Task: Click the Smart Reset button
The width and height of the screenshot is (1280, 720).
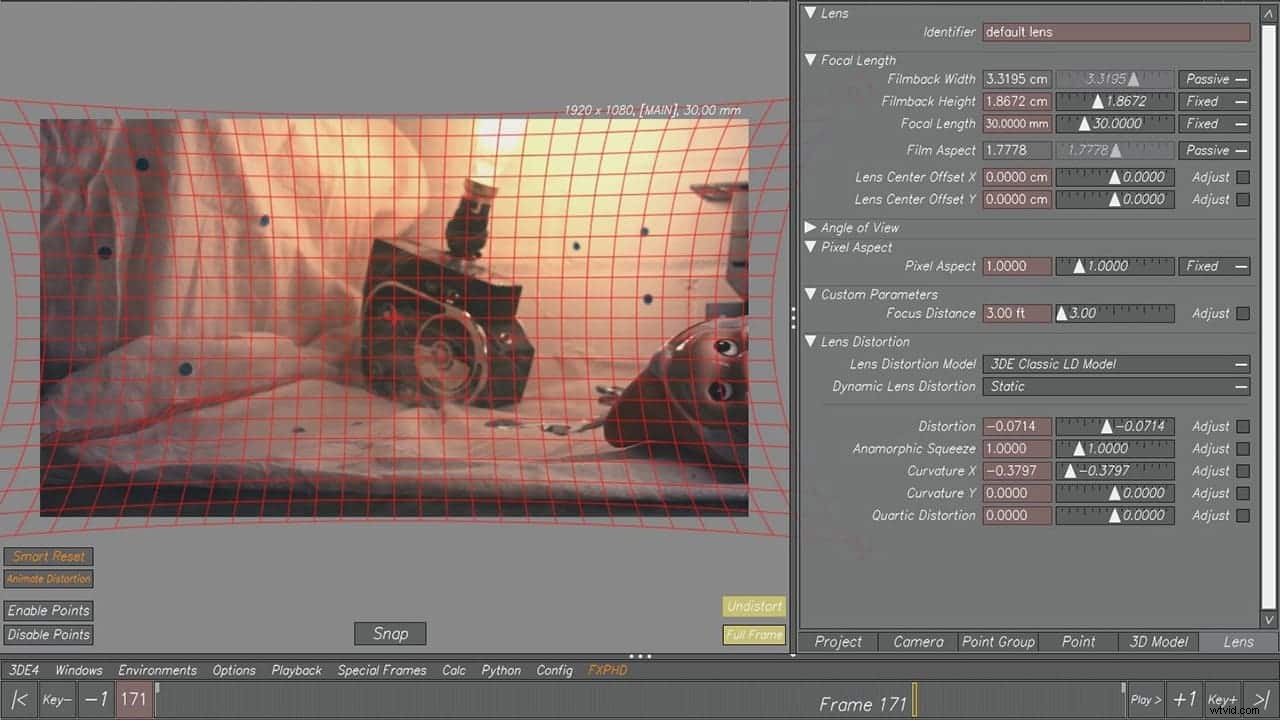Action: click(47, 556)
